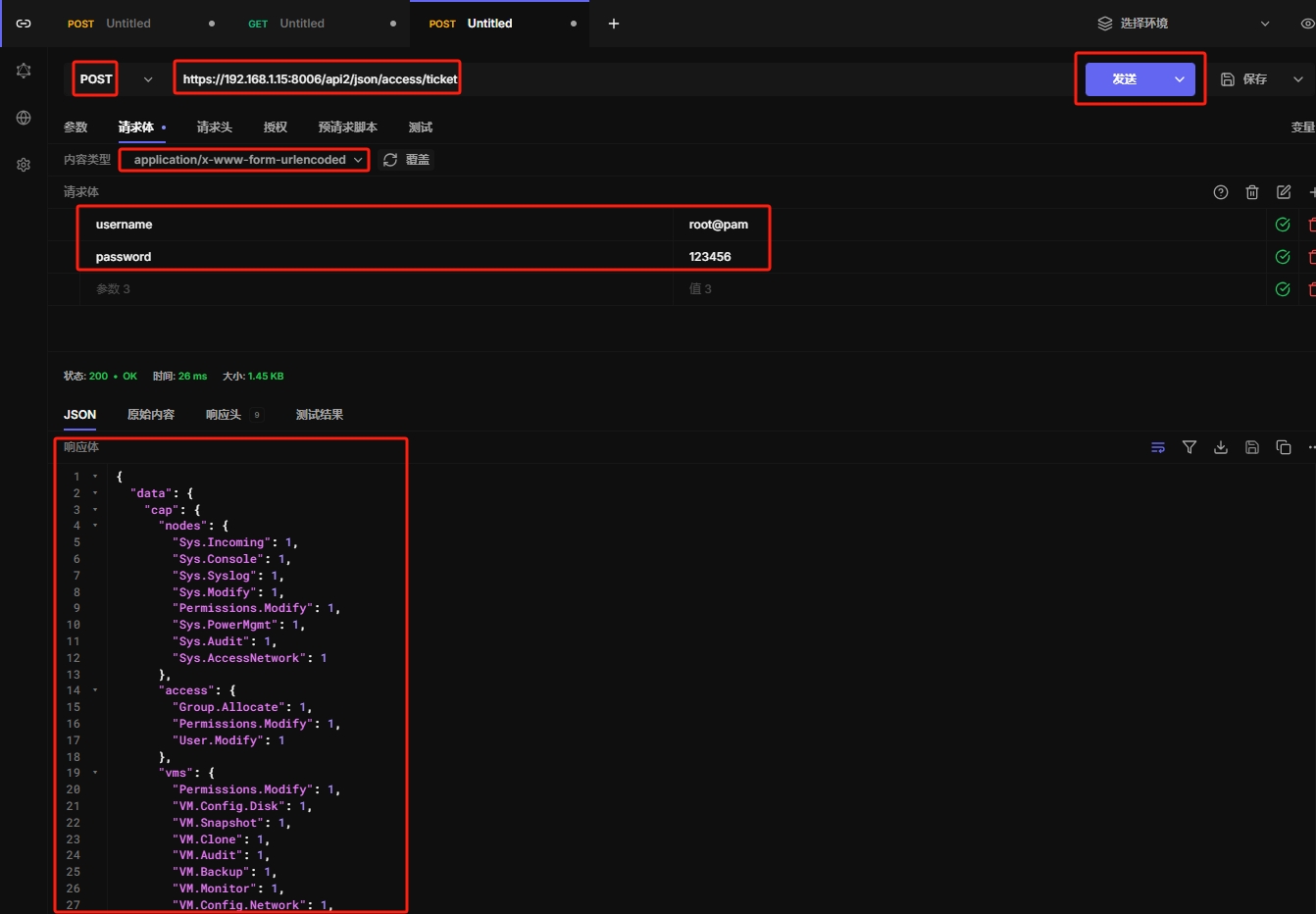Toggle word wrap in response viewer
Screen dimensions: 1316x914
pyautogui.click(x=1157, y=447)
